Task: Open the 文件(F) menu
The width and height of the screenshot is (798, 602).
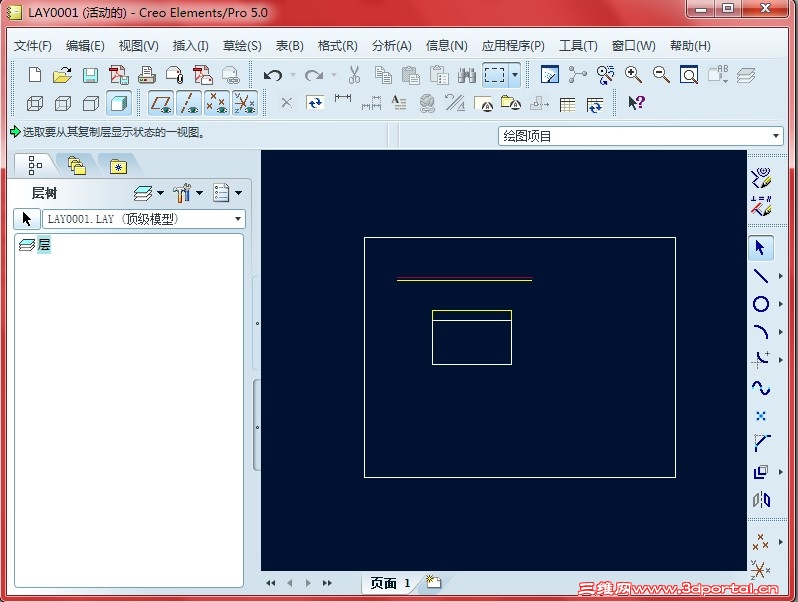Action: [x=33, y=46]
